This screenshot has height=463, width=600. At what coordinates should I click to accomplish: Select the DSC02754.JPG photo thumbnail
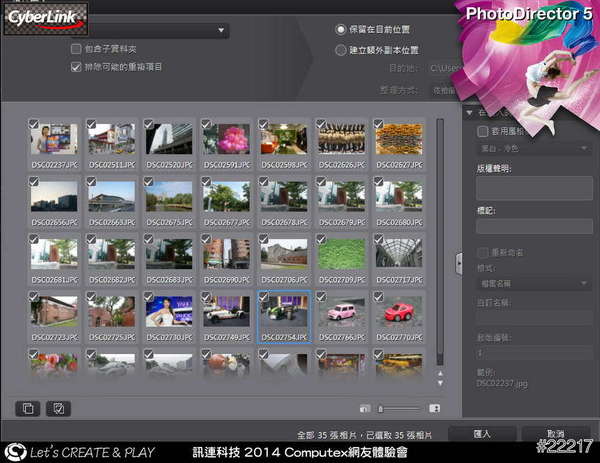click(x=284, y=312)
